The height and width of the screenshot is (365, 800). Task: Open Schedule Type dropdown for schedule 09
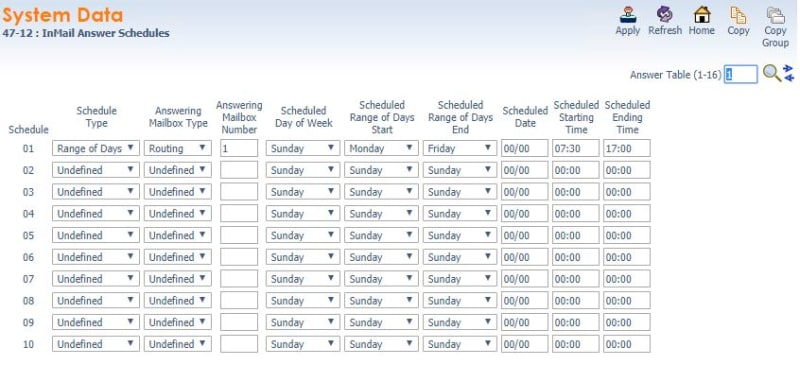(x=95, y=322)
